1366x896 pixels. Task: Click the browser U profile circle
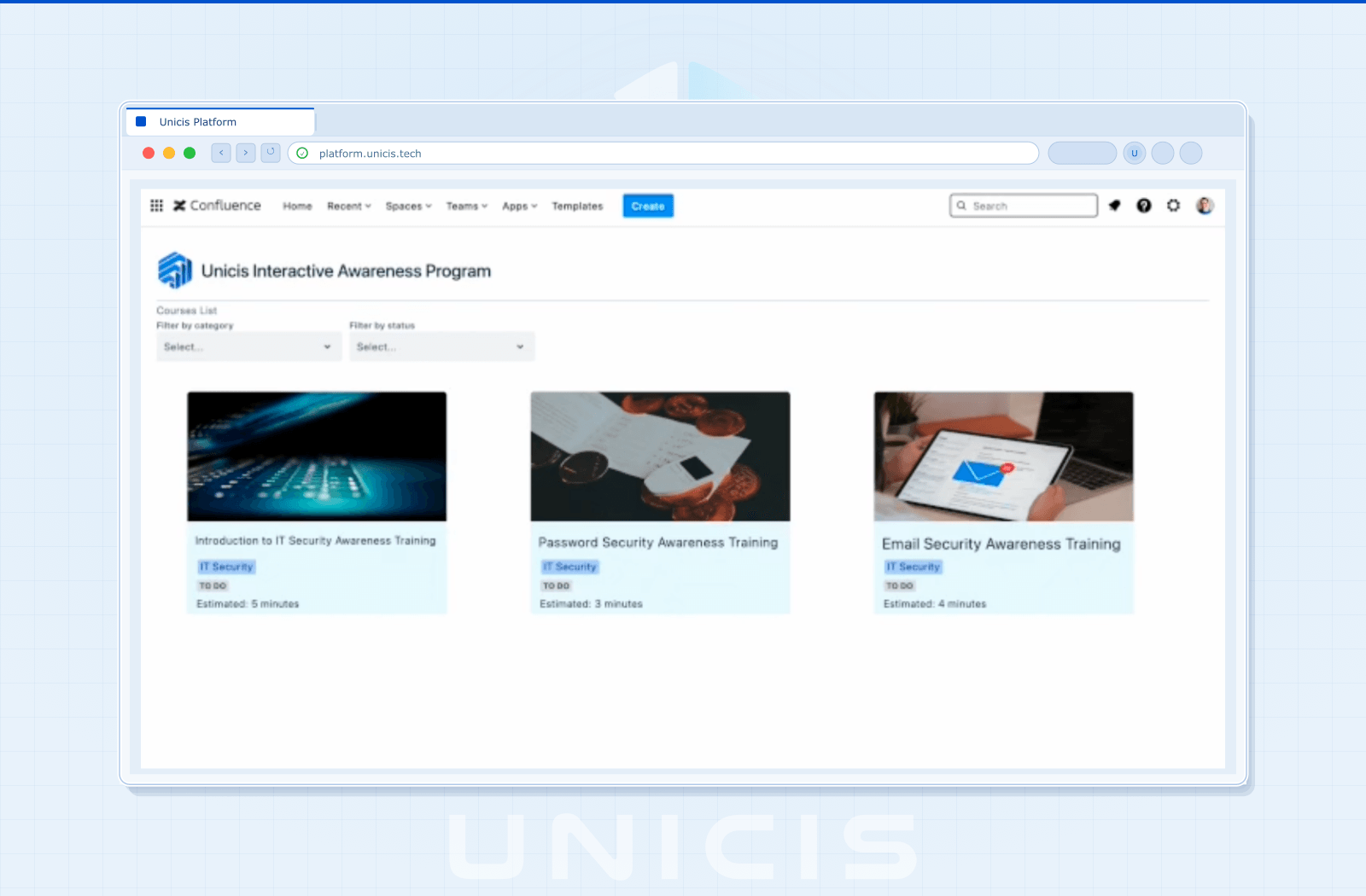tap(1135, 154)
